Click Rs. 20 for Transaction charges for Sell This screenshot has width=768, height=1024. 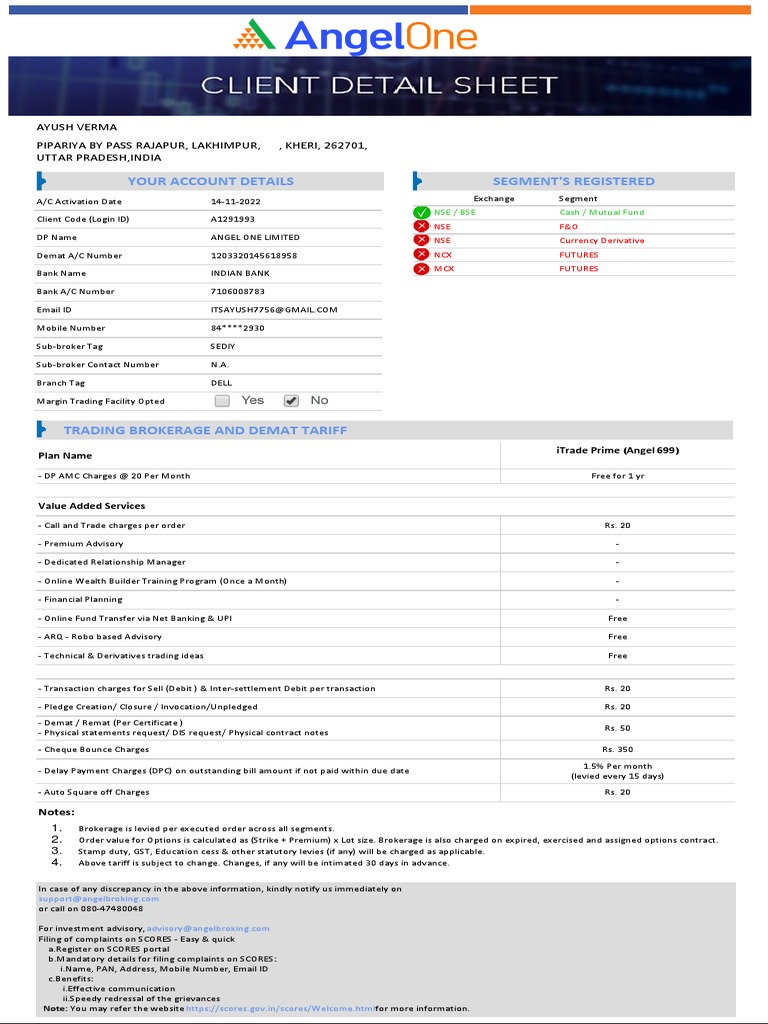click(617, 688)
